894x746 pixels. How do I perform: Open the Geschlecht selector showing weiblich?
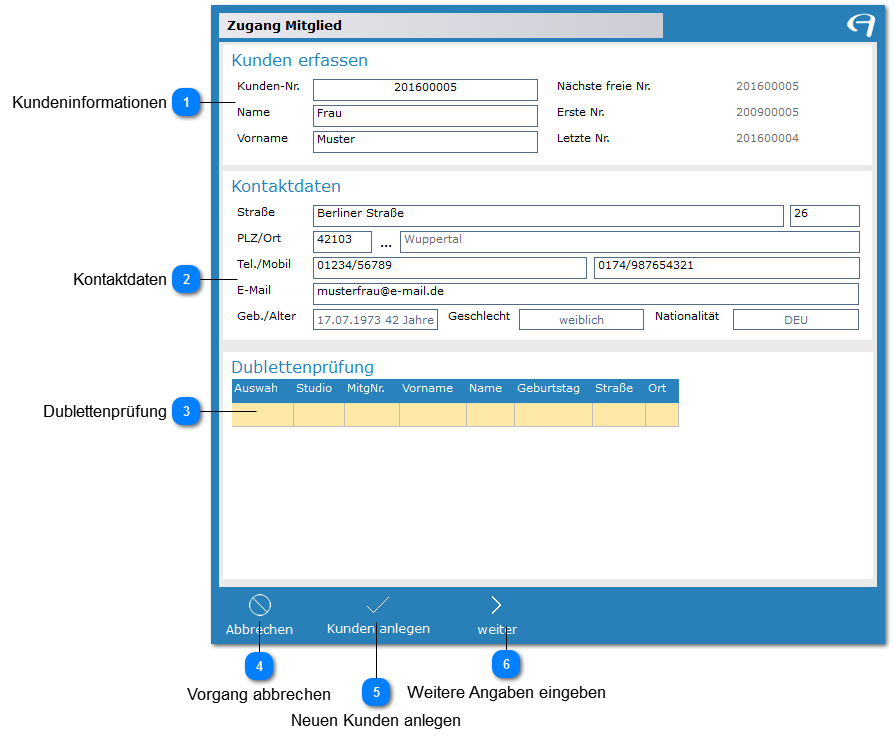(x=581, y=319)
